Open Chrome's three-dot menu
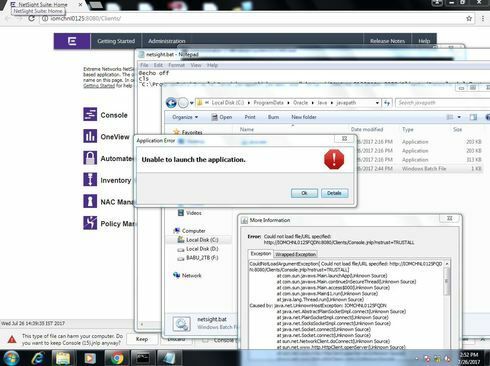Image resolution: width=490 pixels, height=366 pixels. (483, 18)
